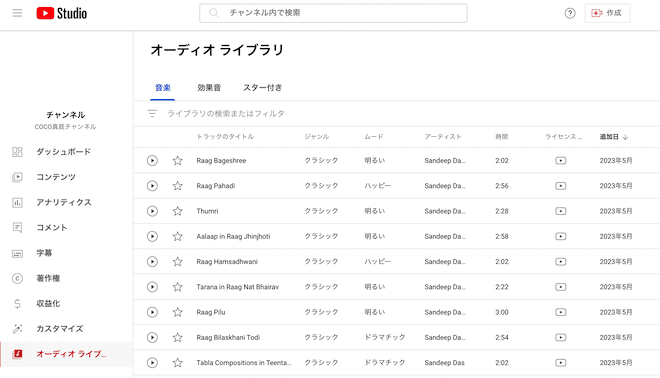The width and height of the screenshot is (660, 378).
Task: Star the Raag Bageshree track
Action: tap(178, 160)
